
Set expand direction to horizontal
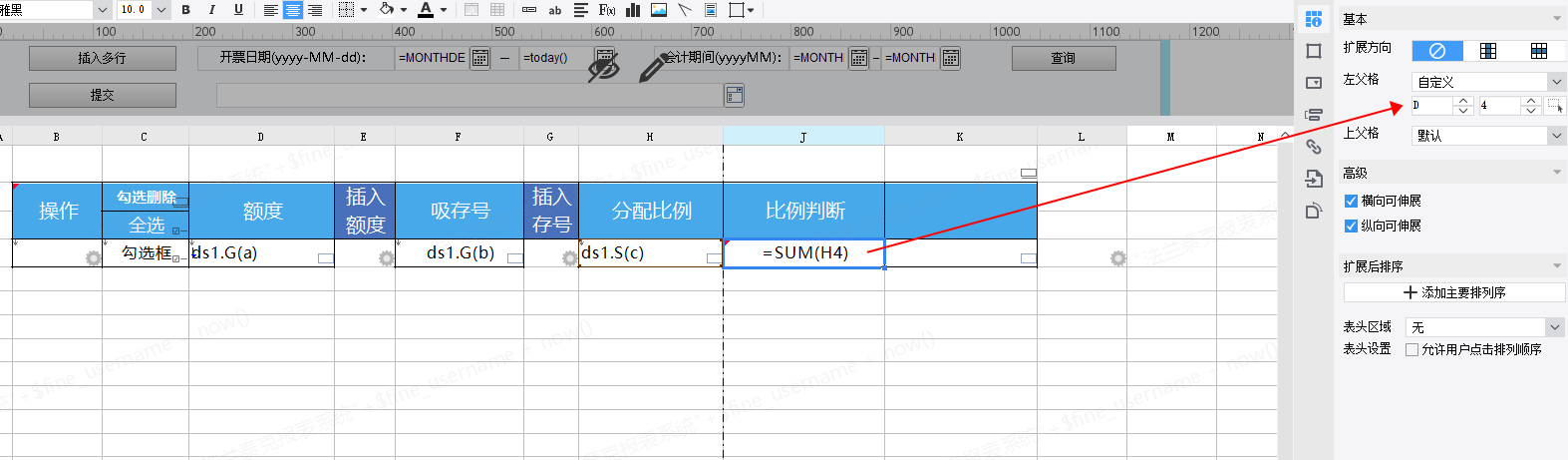[1539, 50]
